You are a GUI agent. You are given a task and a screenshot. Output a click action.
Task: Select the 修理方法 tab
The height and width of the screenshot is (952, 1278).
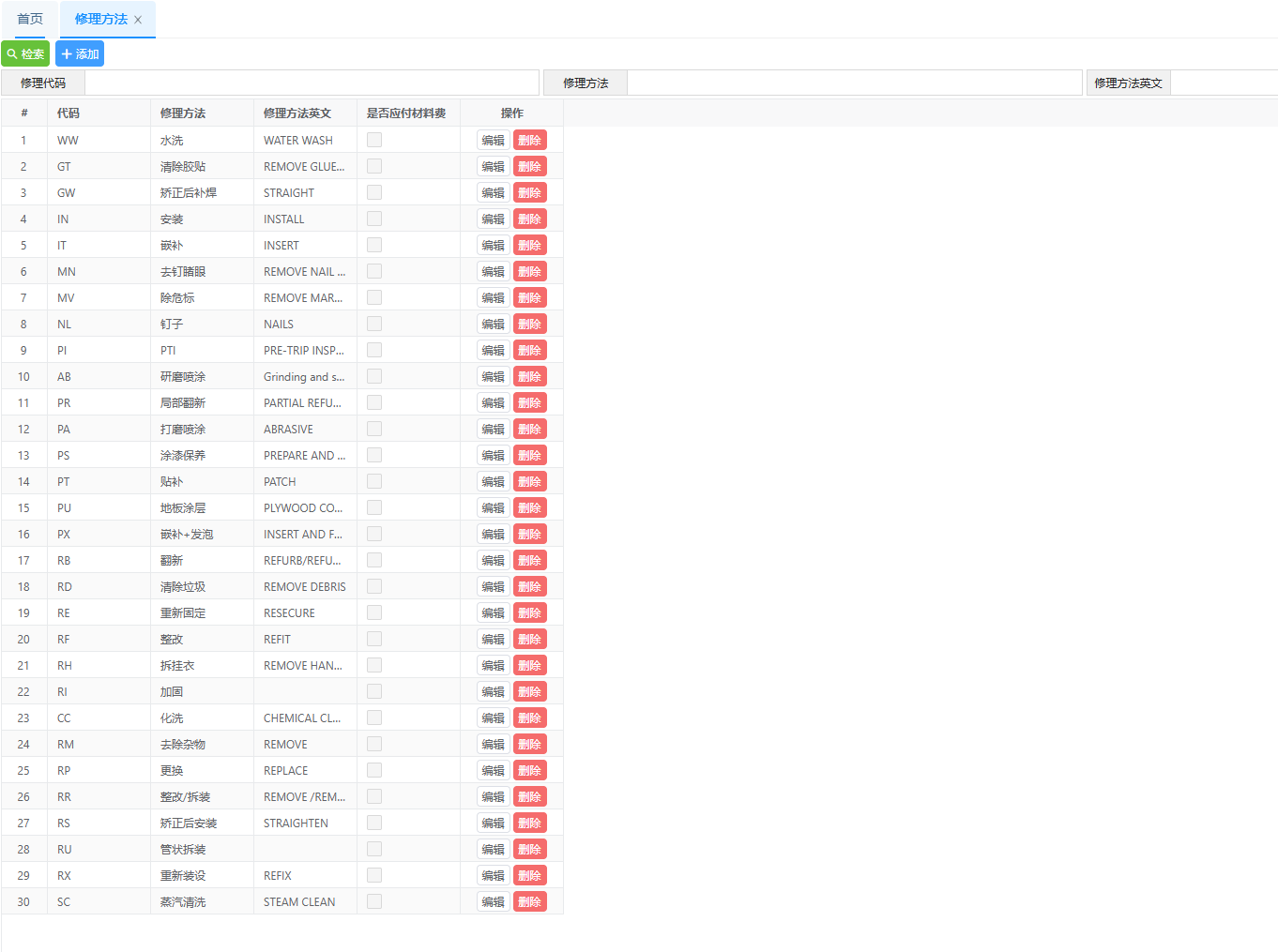pos(100,19)
